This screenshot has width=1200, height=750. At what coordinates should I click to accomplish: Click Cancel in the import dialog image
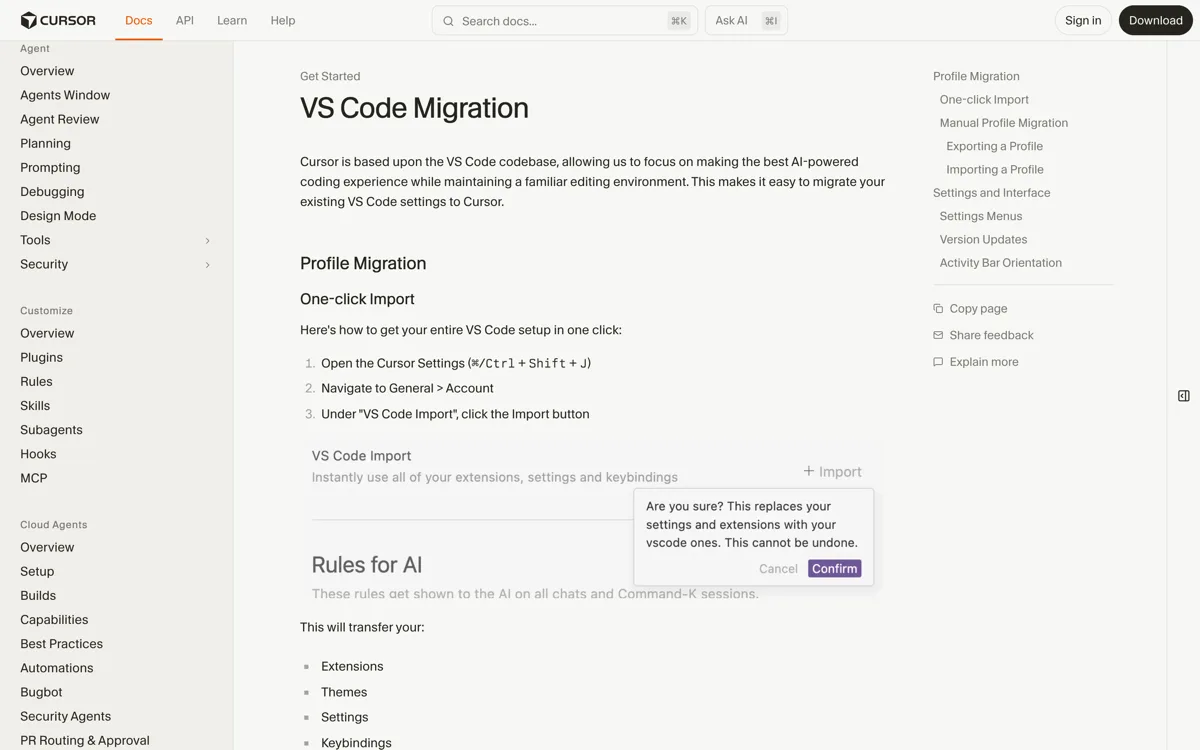tap(778, 568)
